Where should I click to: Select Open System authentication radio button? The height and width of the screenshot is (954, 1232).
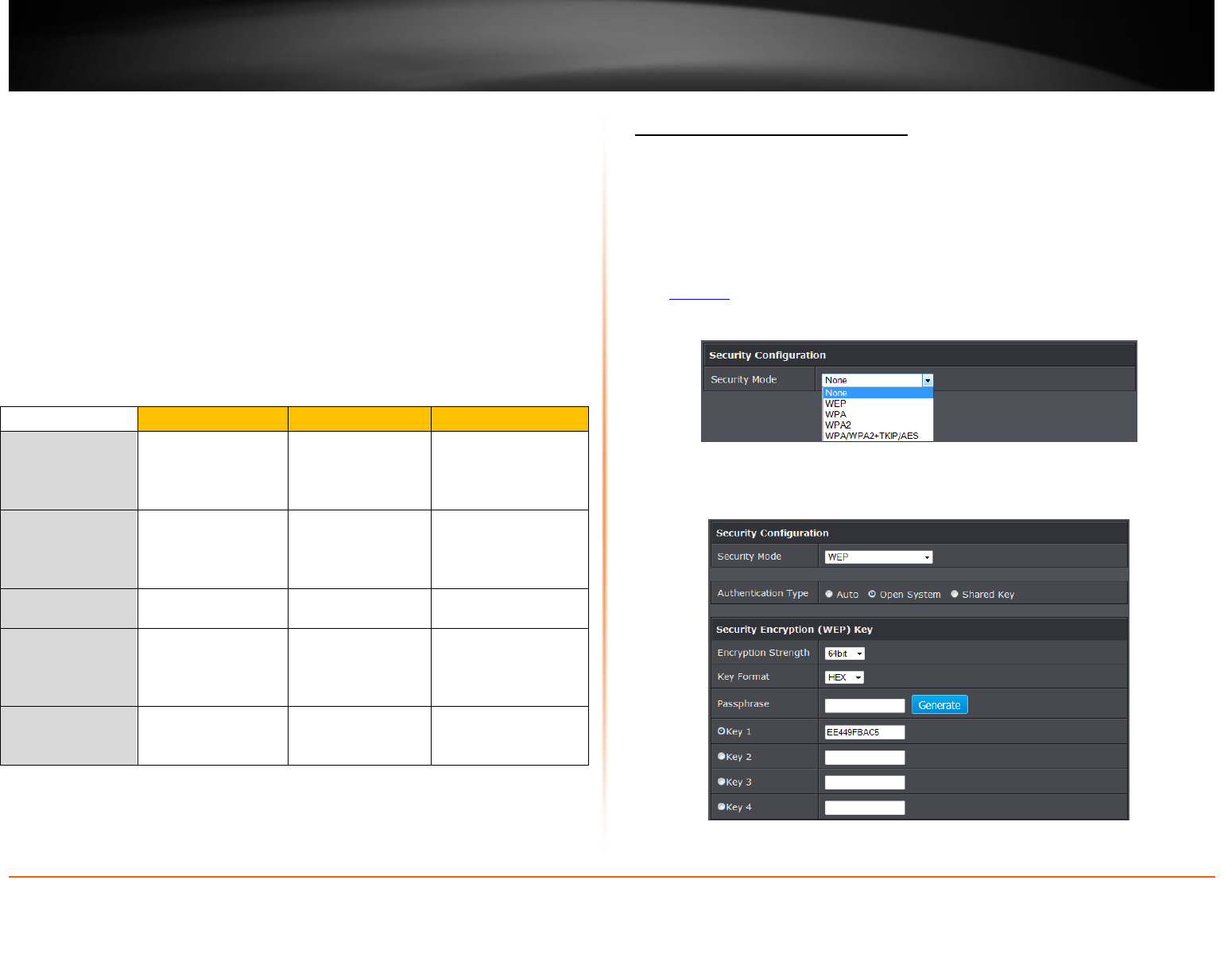point(872,594)
